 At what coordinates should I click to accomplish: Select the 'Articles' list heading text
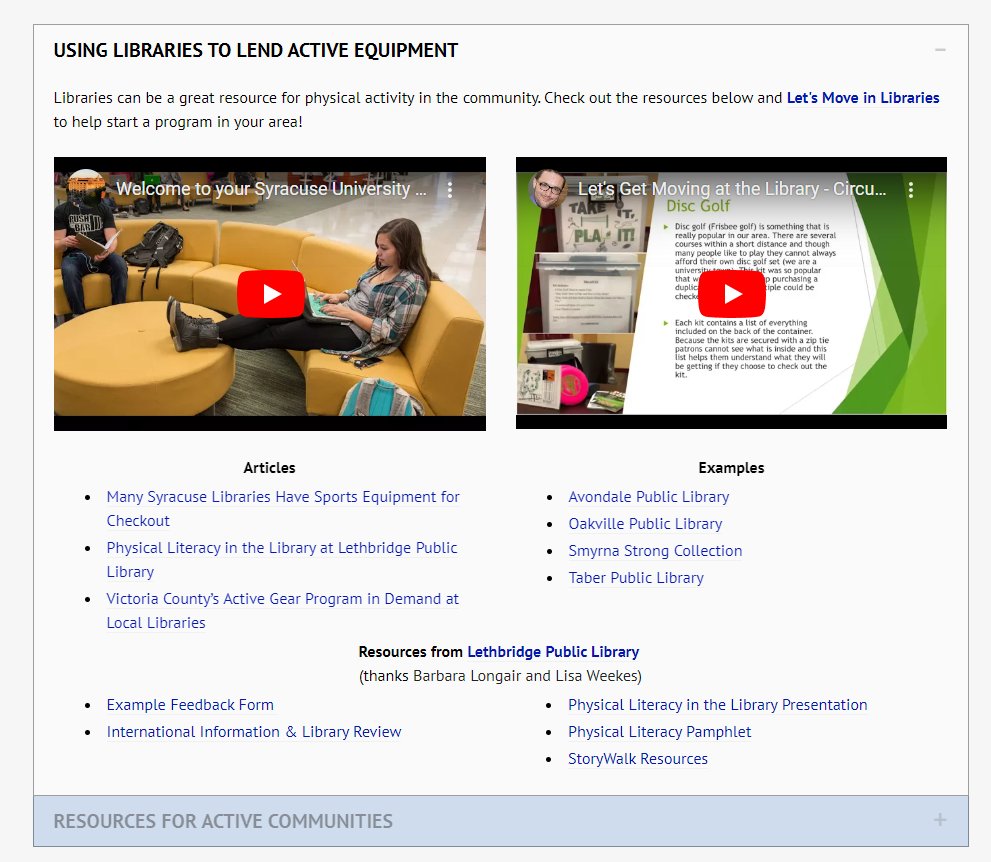269,468
